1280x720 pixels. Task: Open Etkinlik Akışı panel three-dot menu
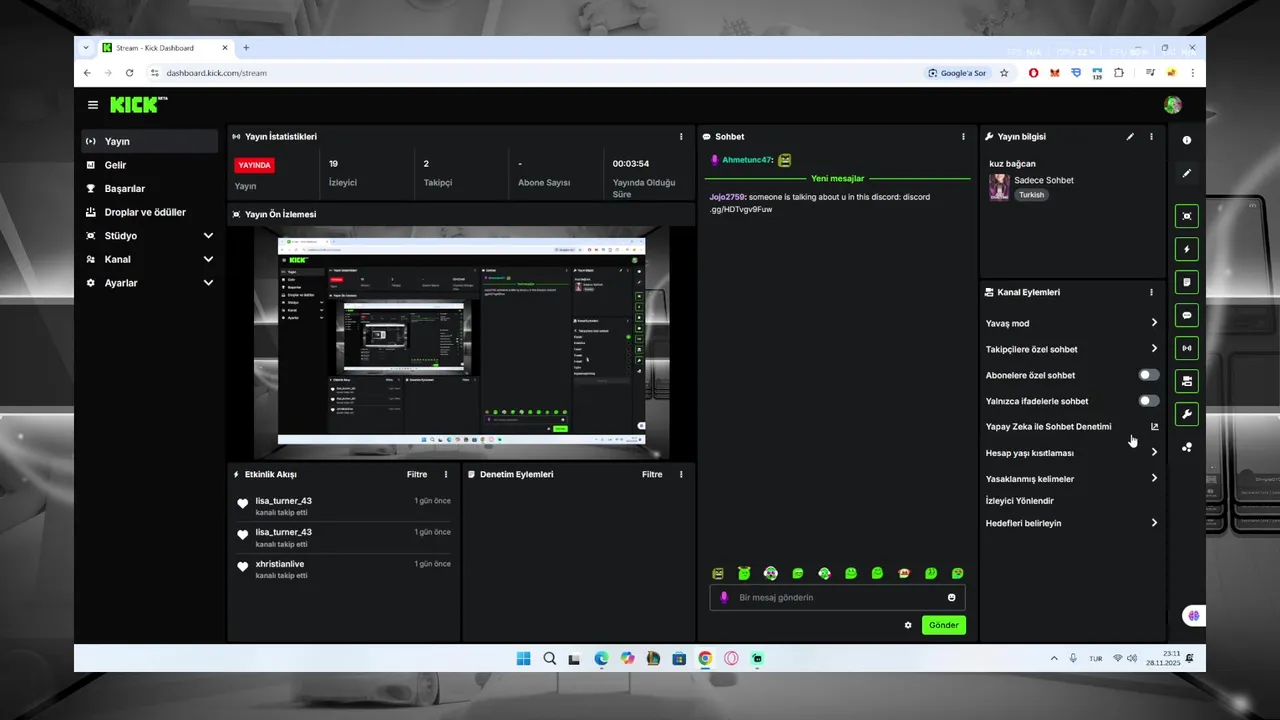coord(446,474)
